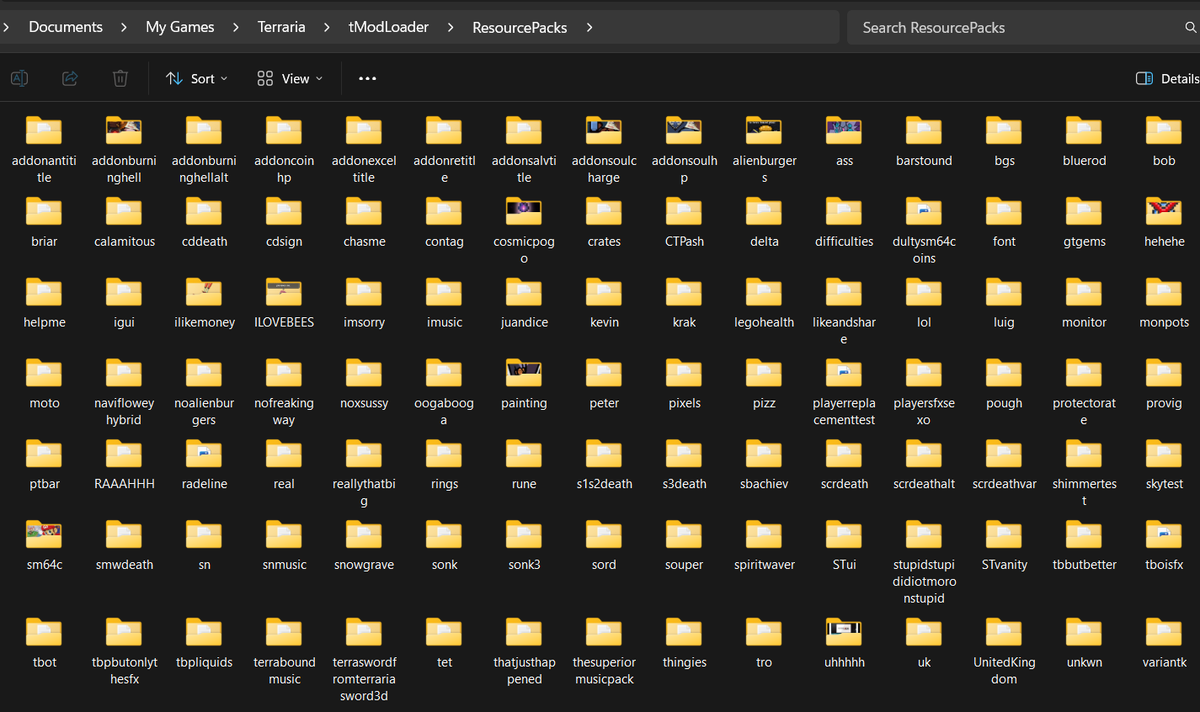
Task: Click the 'thatjusthappened' folder name
Action: click(524, 670)
